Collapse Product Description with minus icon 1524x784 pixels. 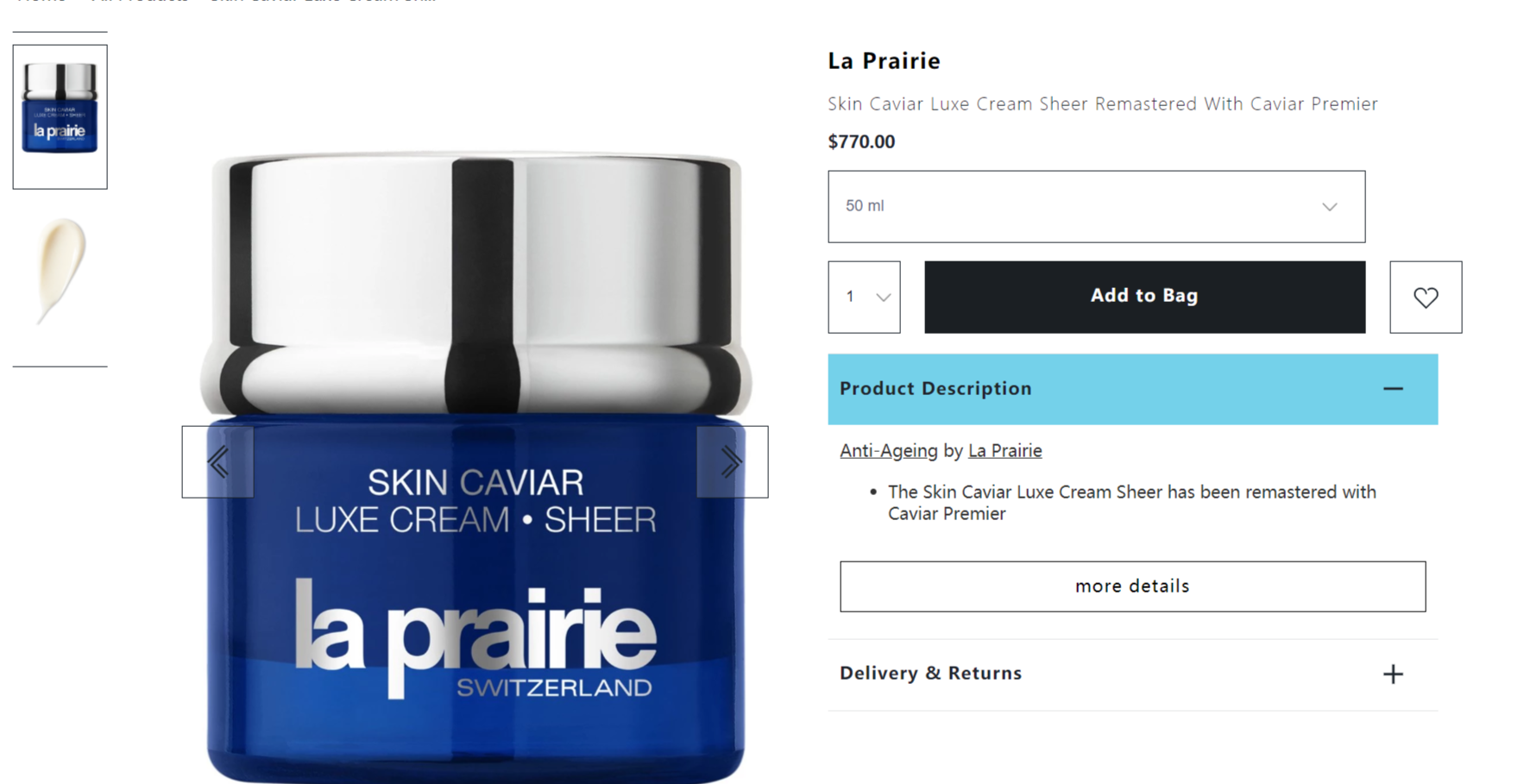pyautogui.click(x=1393, y=389)
